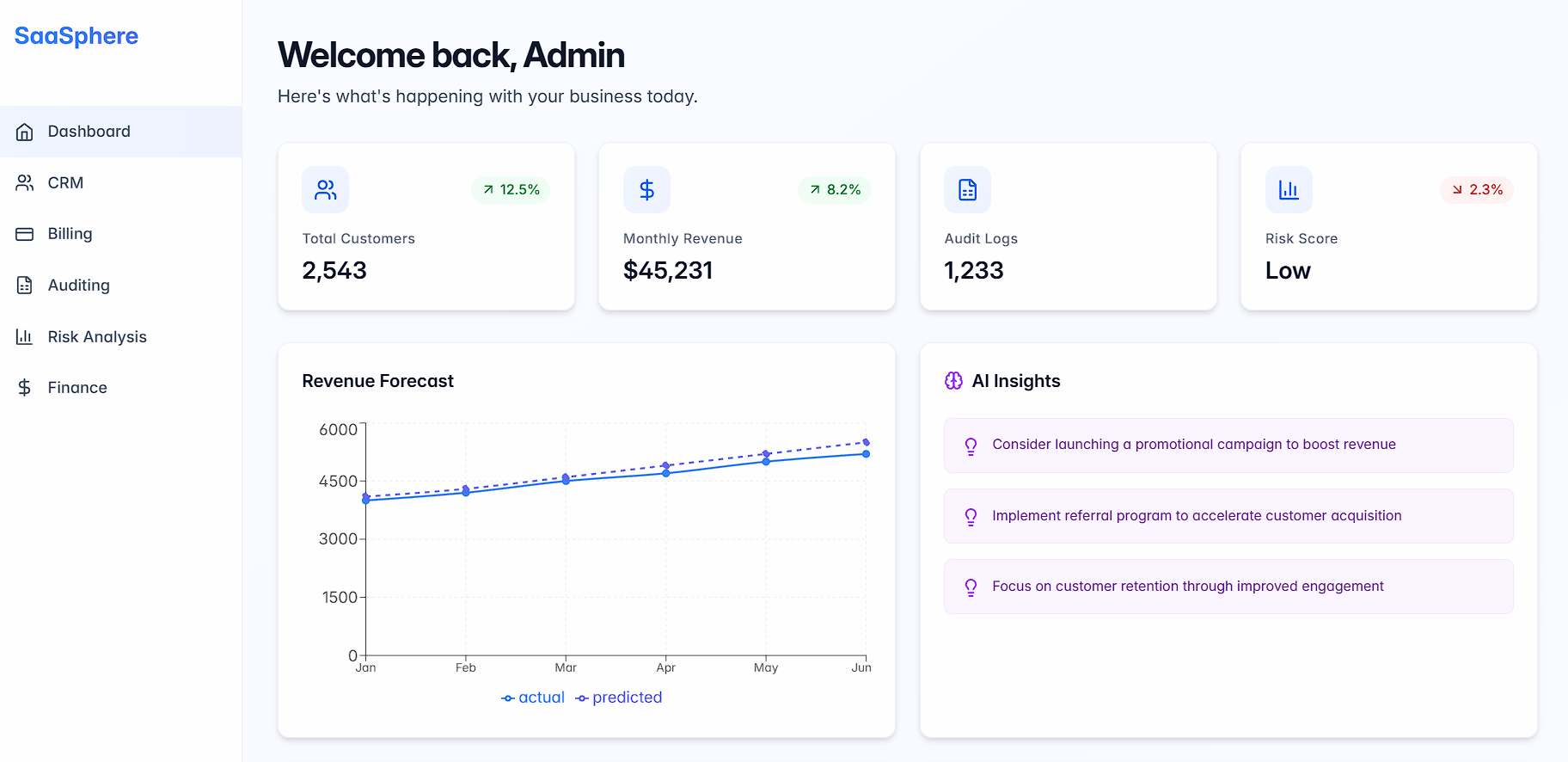This screenshot has height=762, width=1568.
Task: Click the CRM people icon
Action: [x=25, y=183]
